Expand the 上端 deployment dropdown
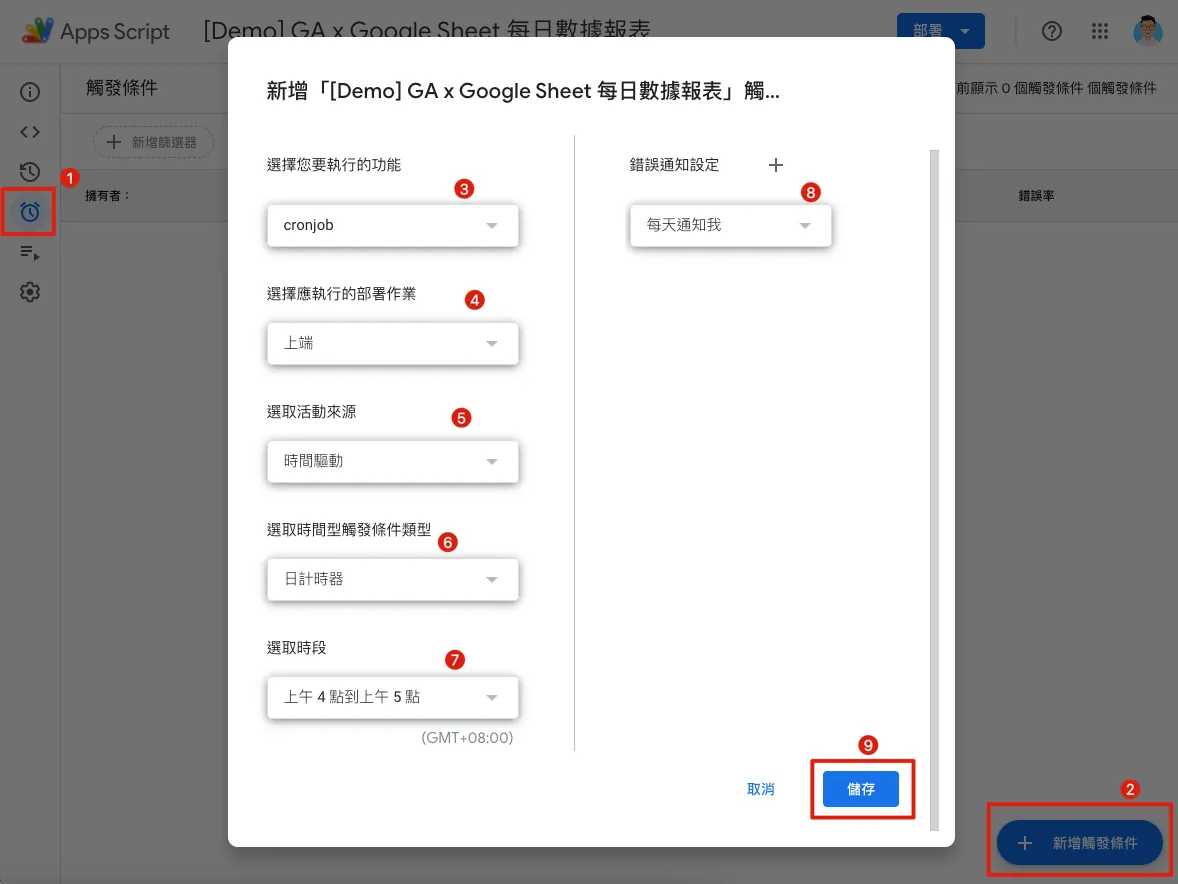Viewport: 1178px width, 884px height. (x=392, y=343)
